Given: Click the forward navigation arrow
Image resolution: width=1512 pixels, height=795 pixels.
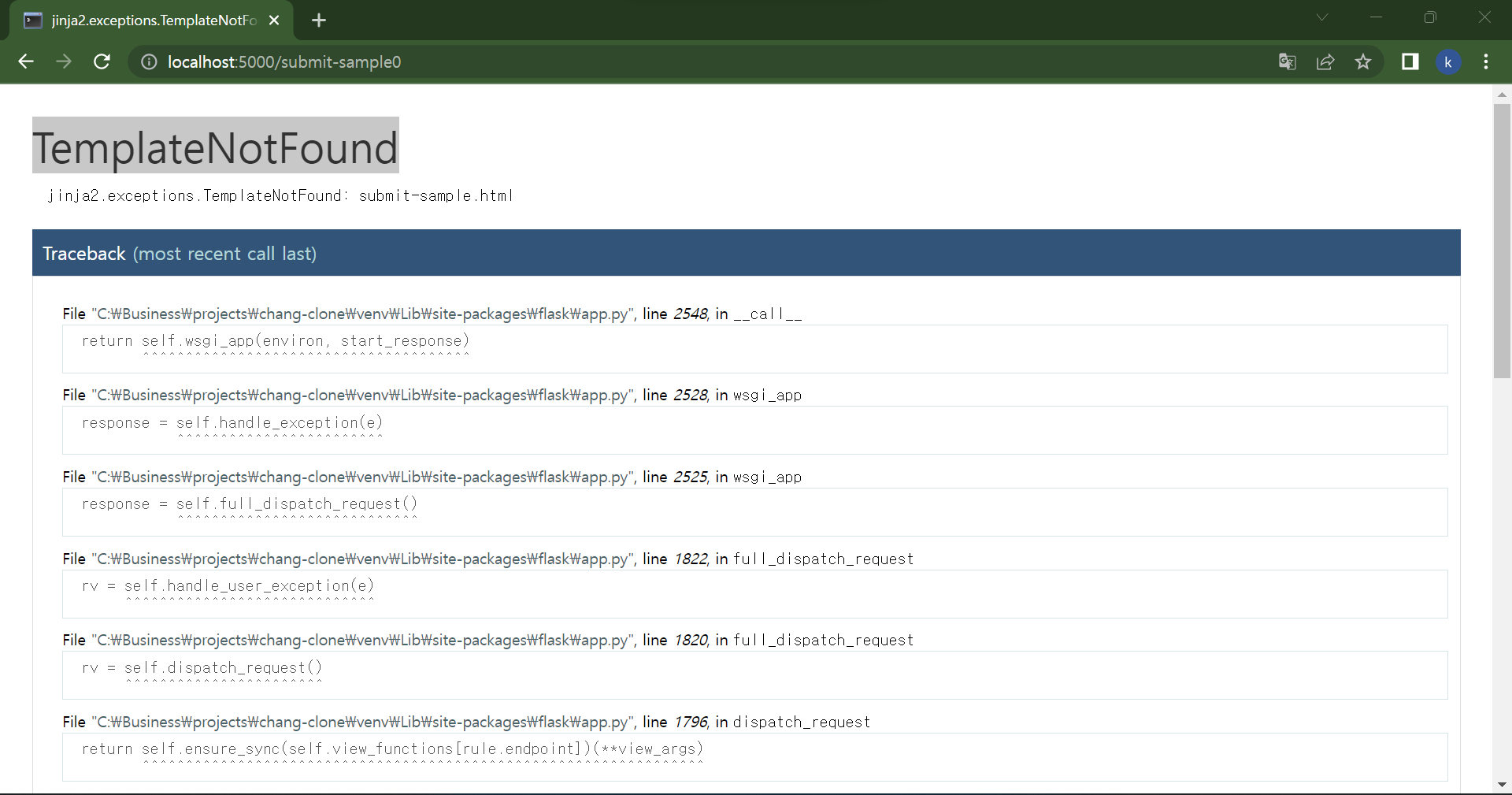Looking at the screenshot, I should pyautogui.click(x=64, y=61).
